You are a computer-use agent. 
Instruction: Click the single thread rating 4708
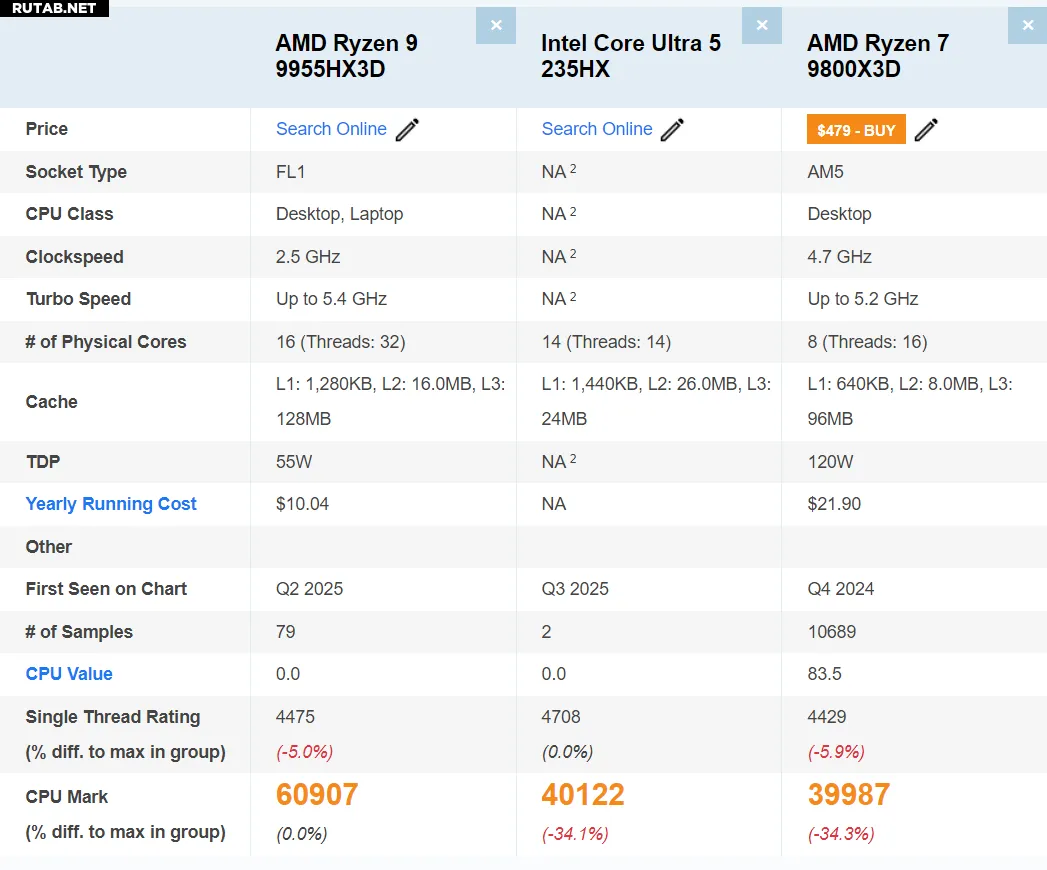pos(561,717)
